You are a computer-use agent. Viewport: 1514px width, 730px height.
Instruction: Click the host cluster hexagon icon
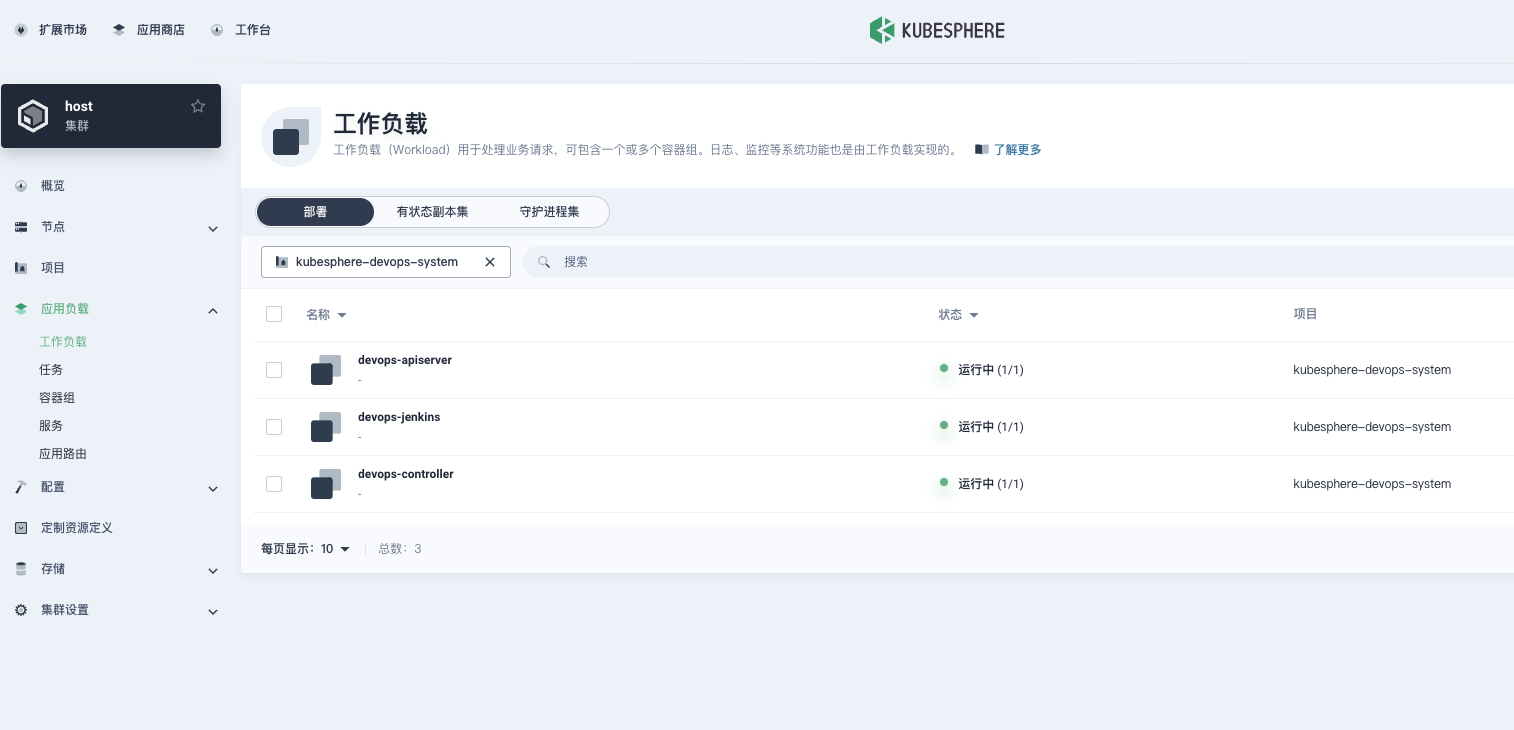coord(34,116)
